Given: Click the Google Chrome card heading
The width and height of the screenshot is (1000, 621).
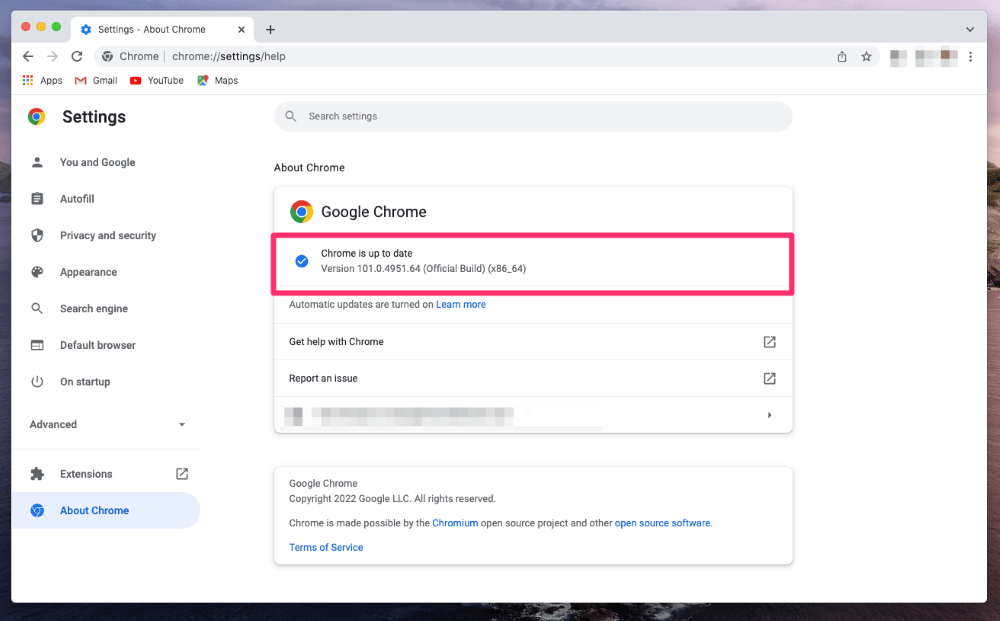Looking at the screenshot, I should point(374,212).
